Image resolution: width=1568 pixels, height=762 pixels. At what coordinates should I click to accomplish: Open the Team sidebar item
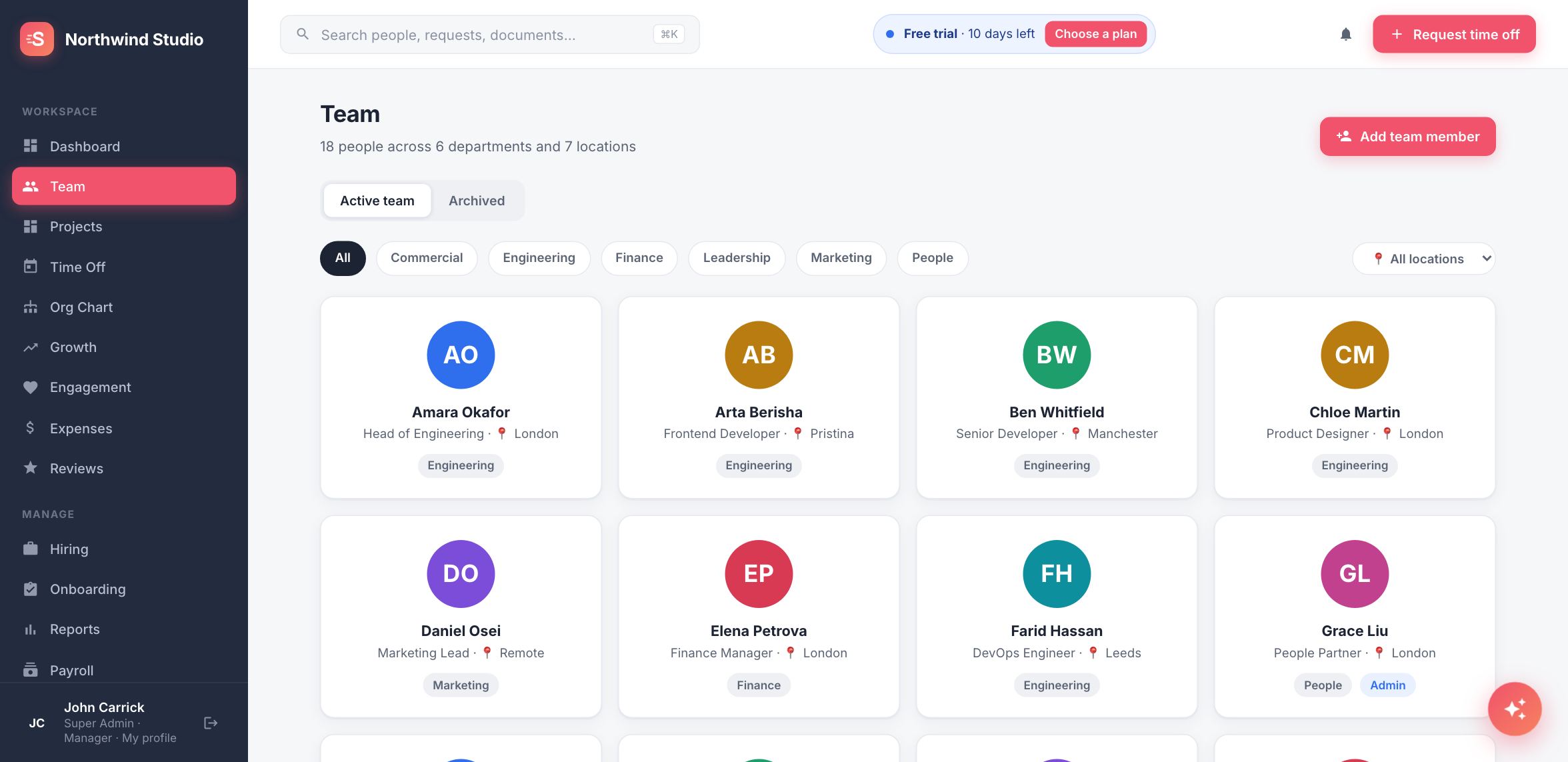click(x=124, y=186)
